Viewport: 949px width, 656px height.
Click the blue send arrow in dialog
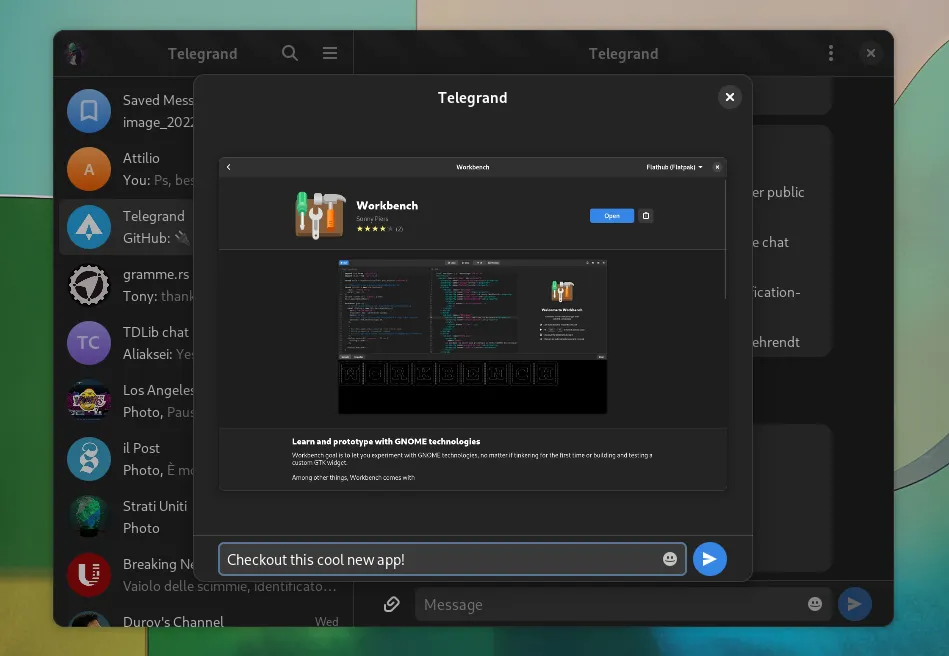coord(709,559)
